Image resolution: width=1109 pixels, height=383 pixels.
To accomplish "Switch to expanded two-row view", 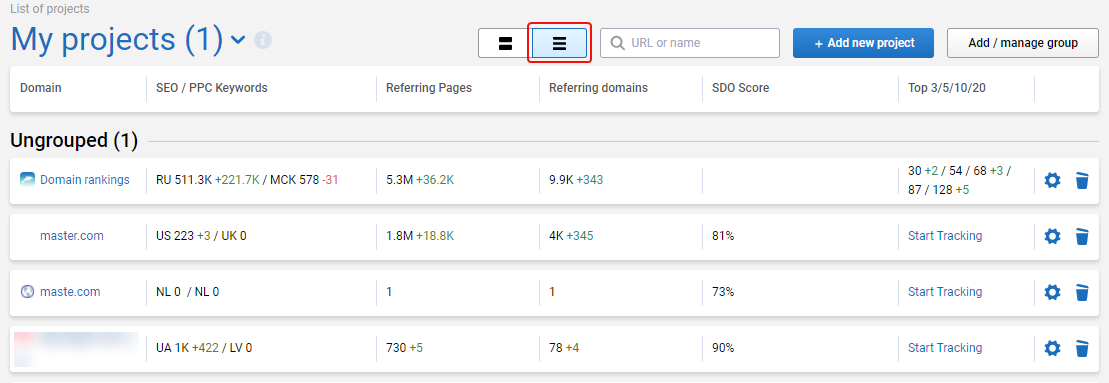I will [505, 43].
